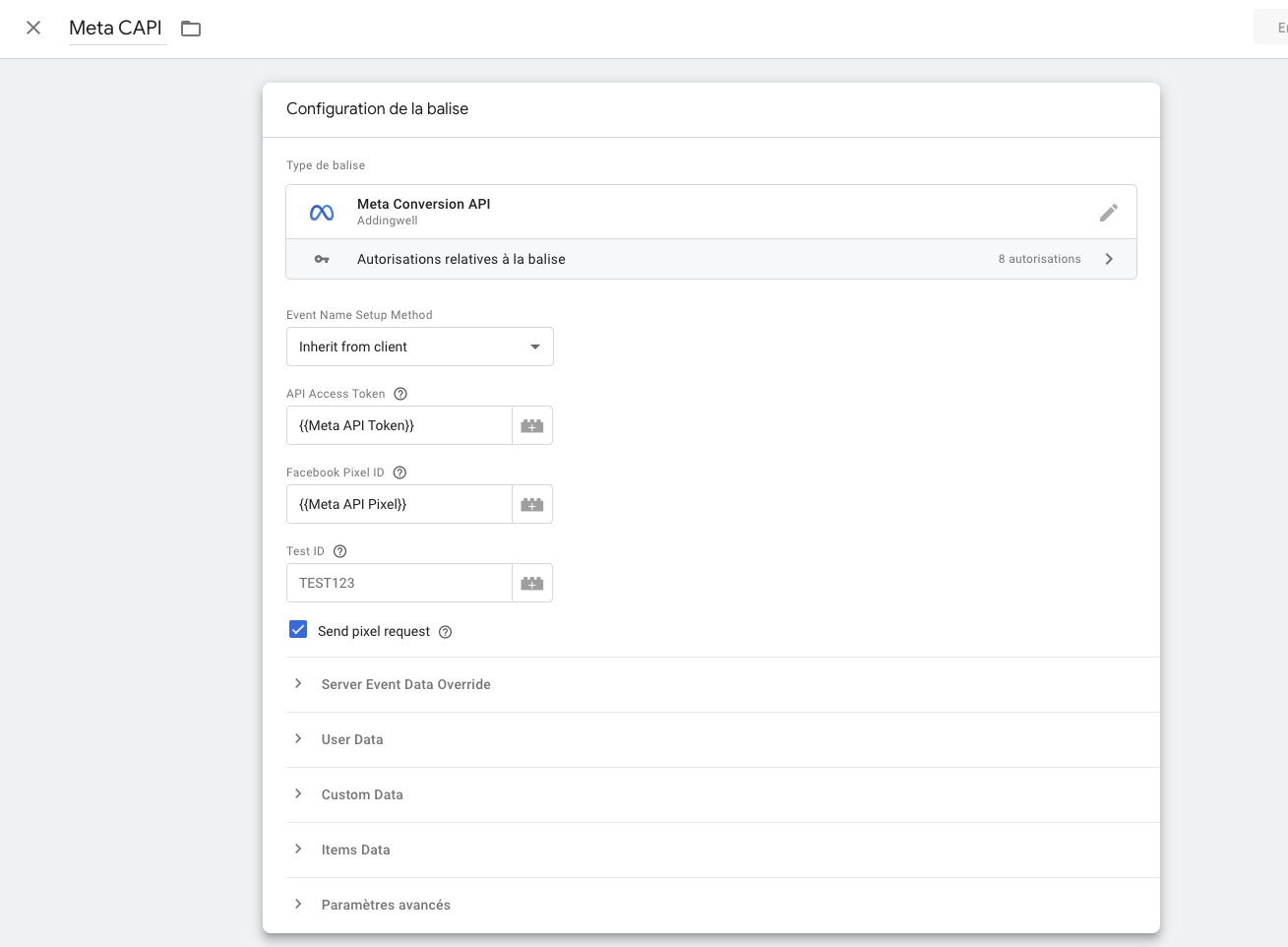Click help icon next to API Access Token

(x=400, y=394)
